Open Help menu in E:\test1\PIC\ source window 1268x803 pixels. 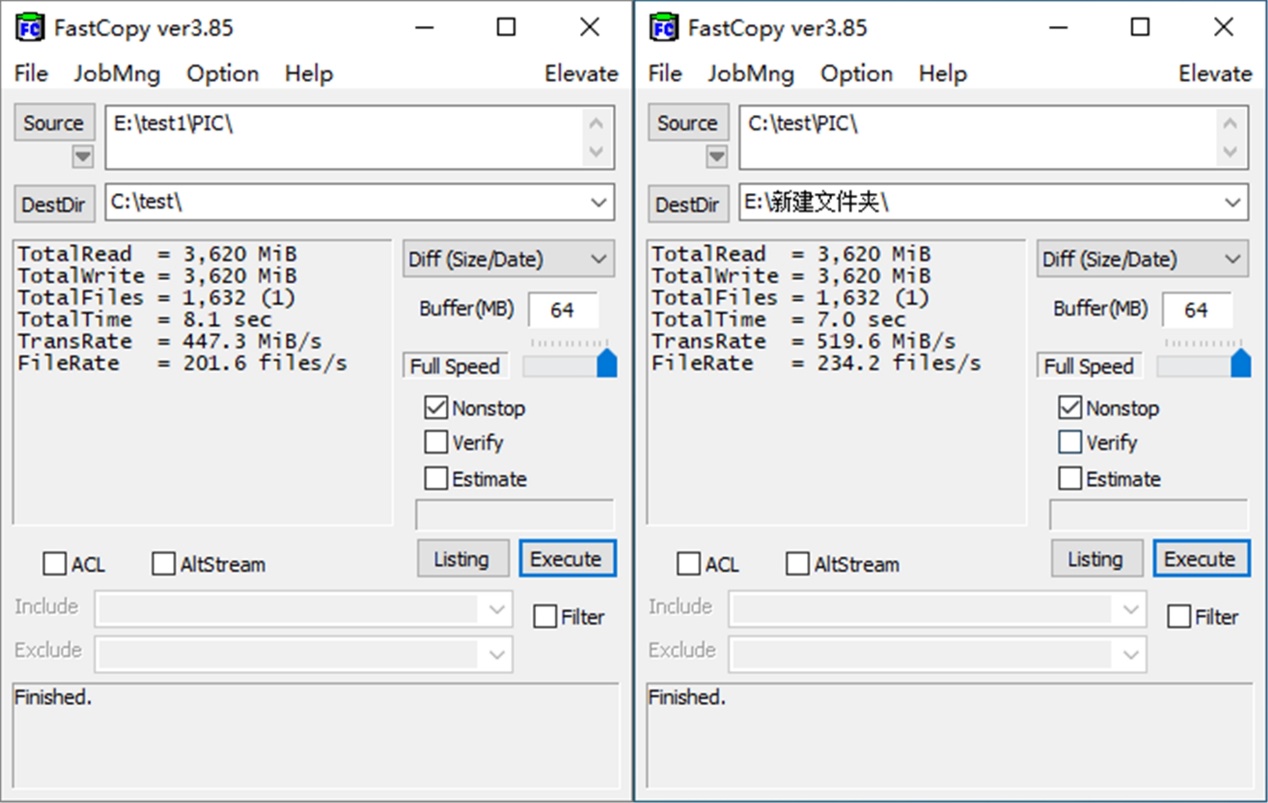308,73
